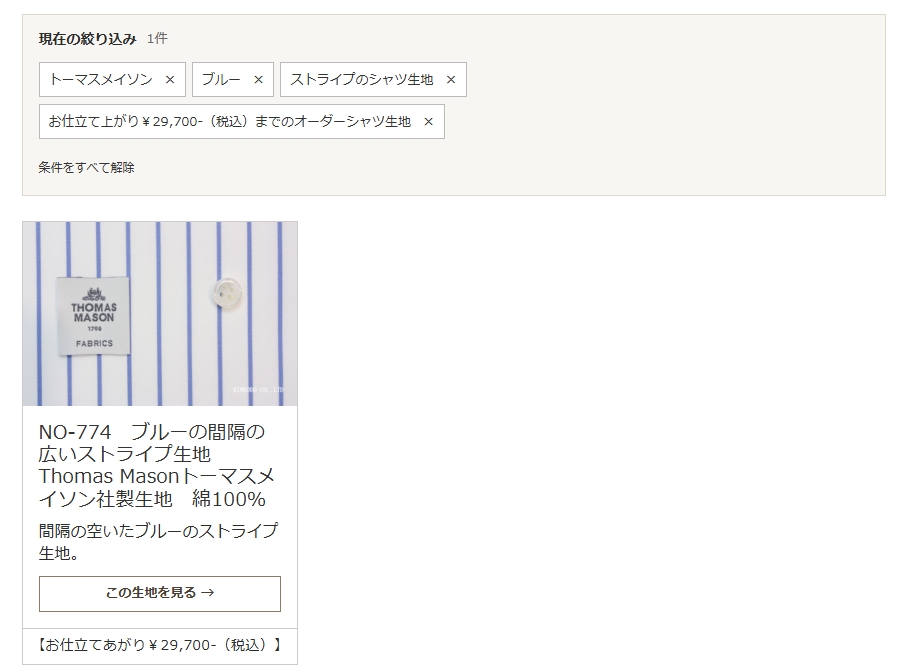Select the トーマスメイソン filter tag label
909x668 pixels.
(x=101, y=79)
